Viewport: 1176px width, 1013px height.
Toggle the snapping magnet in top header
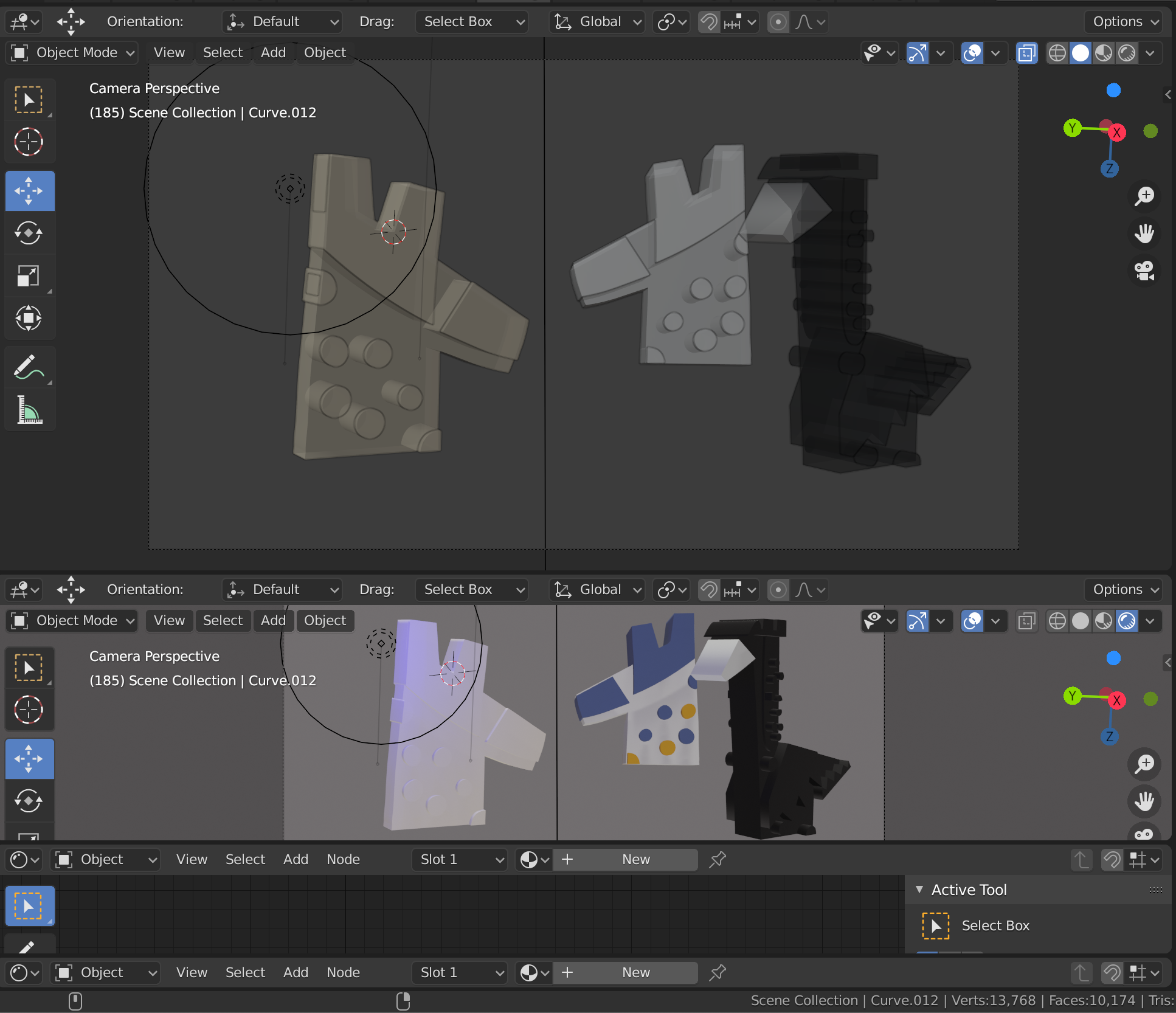(708, 22)
